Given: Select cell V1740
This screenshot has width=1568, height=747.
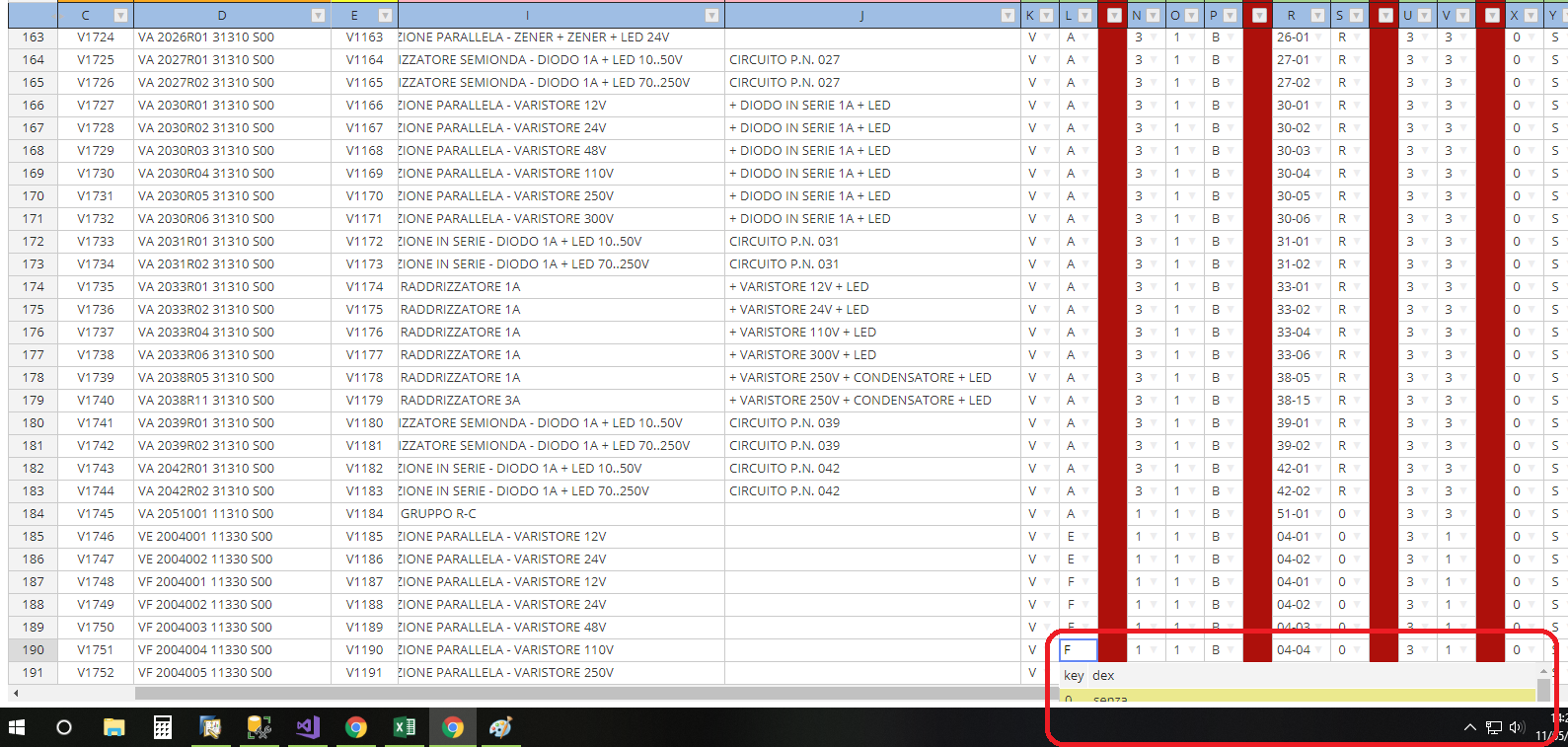Looking at the screenshot, I should (x=96, y=401).
